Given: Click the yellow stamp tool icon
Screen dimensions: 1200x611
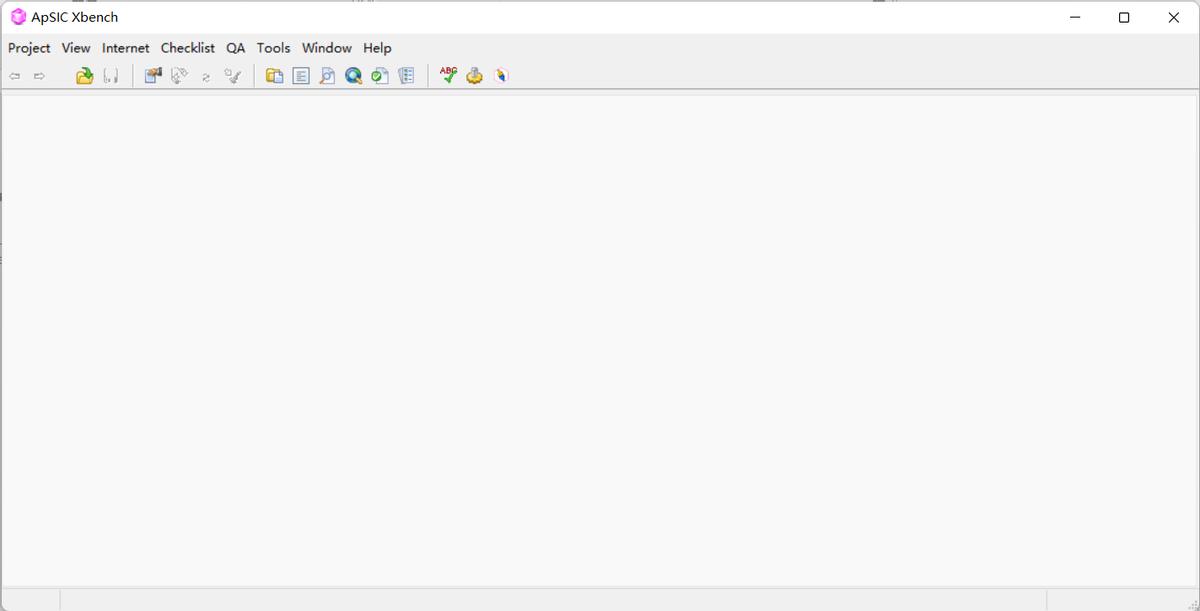Looking at the screenshot, I should click(475, 76).
